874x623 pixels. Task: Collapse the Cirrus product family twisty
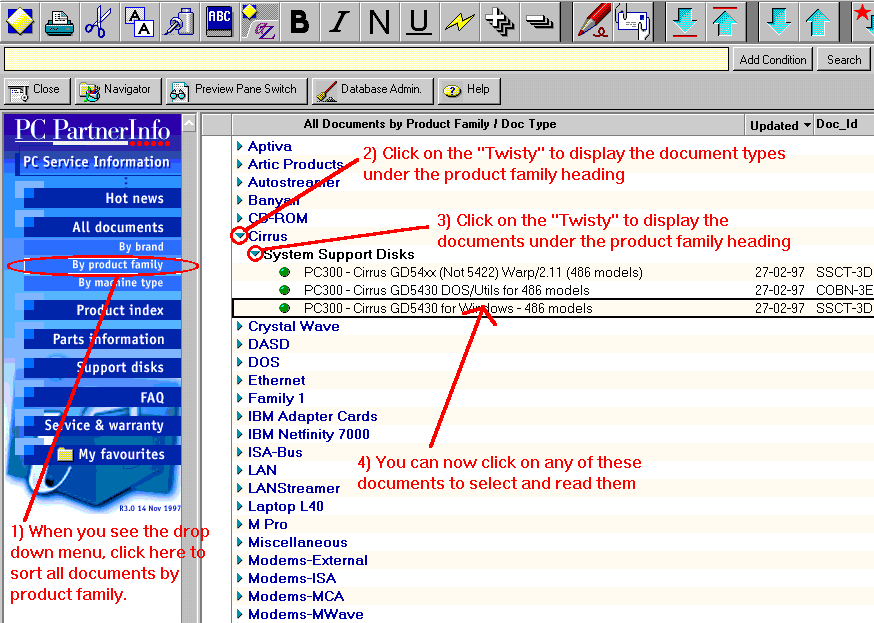click(240, 237)
